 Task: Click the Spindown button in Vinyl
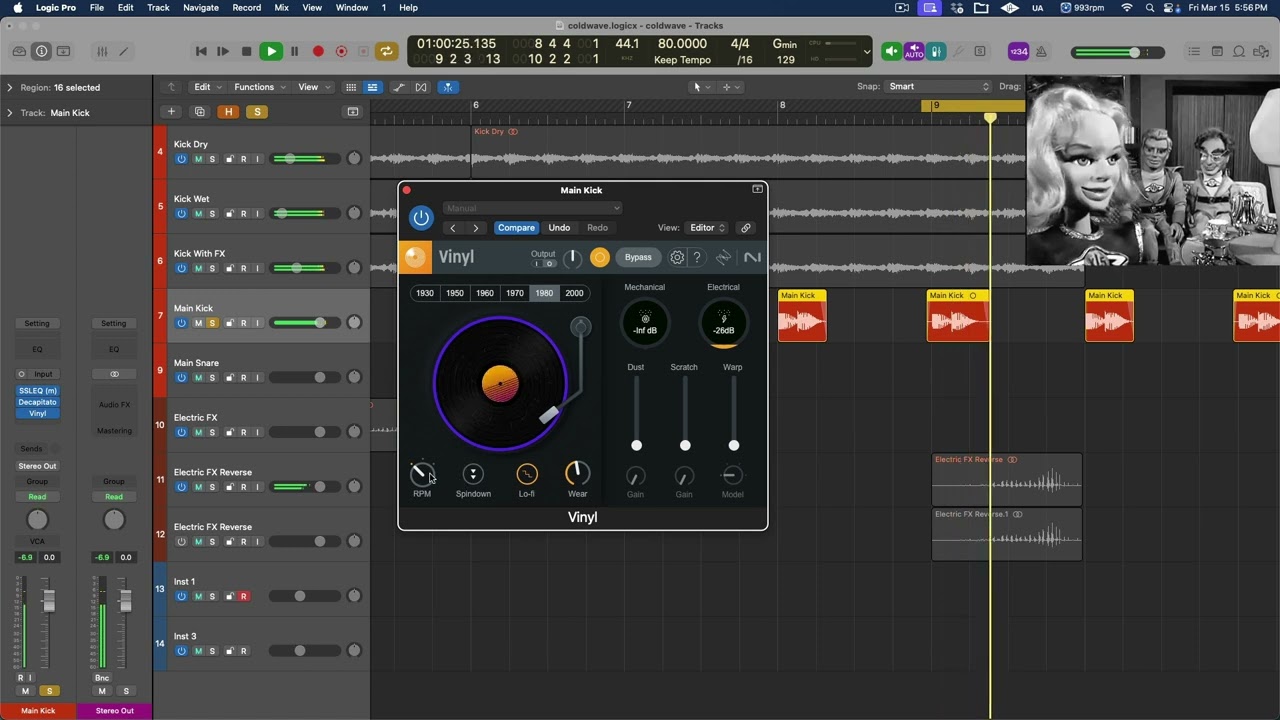pos(473,475)
